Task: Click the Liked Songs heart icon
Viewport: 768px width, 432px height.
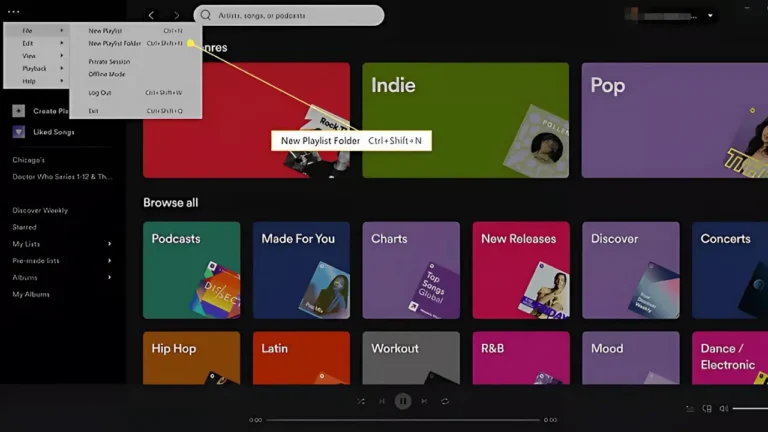Action: 19,132
